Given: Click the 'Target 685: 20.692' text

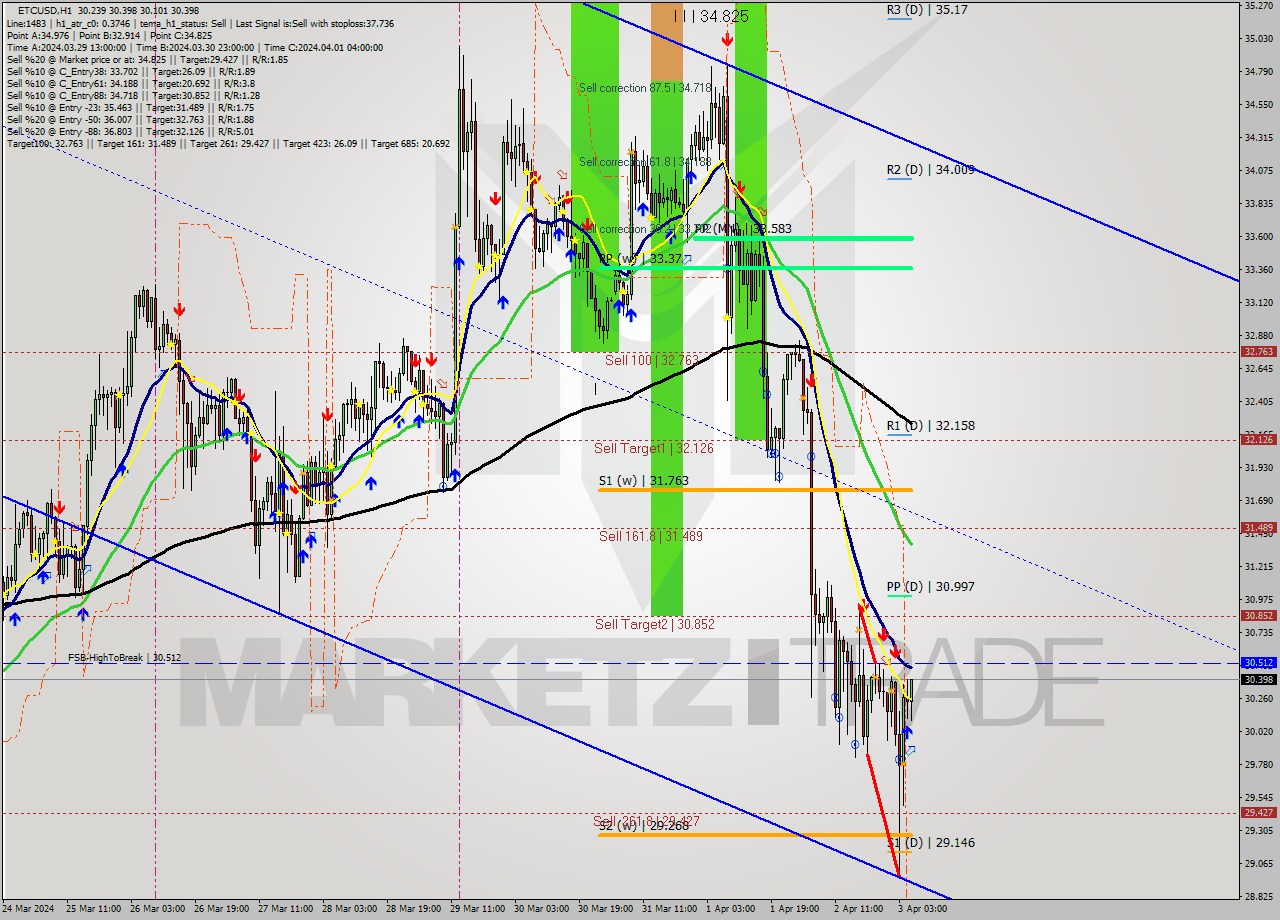Looking at the screenshot, I should click(x=410, y=144).
